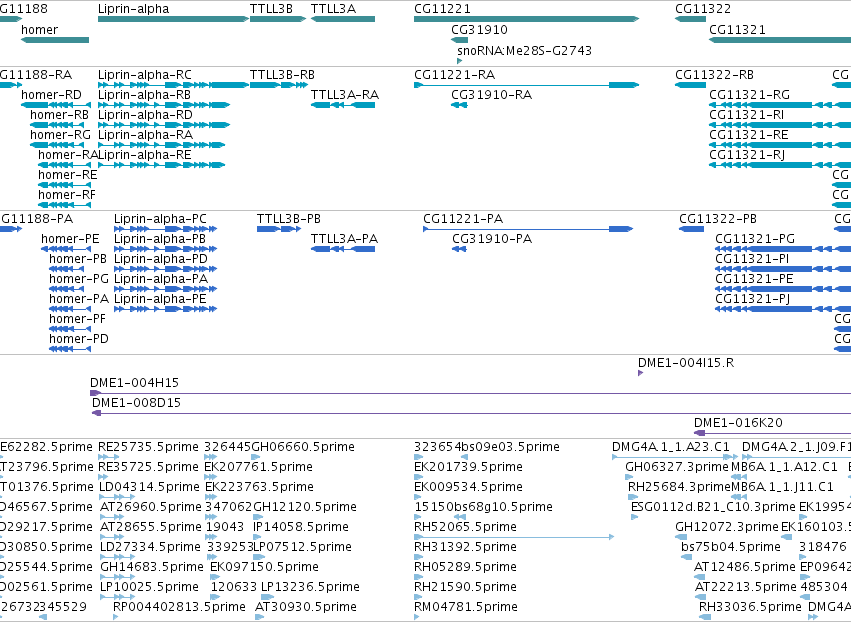Click EST RH33036.5prime
The image size is (851, 622).
[x=750, y=607]
